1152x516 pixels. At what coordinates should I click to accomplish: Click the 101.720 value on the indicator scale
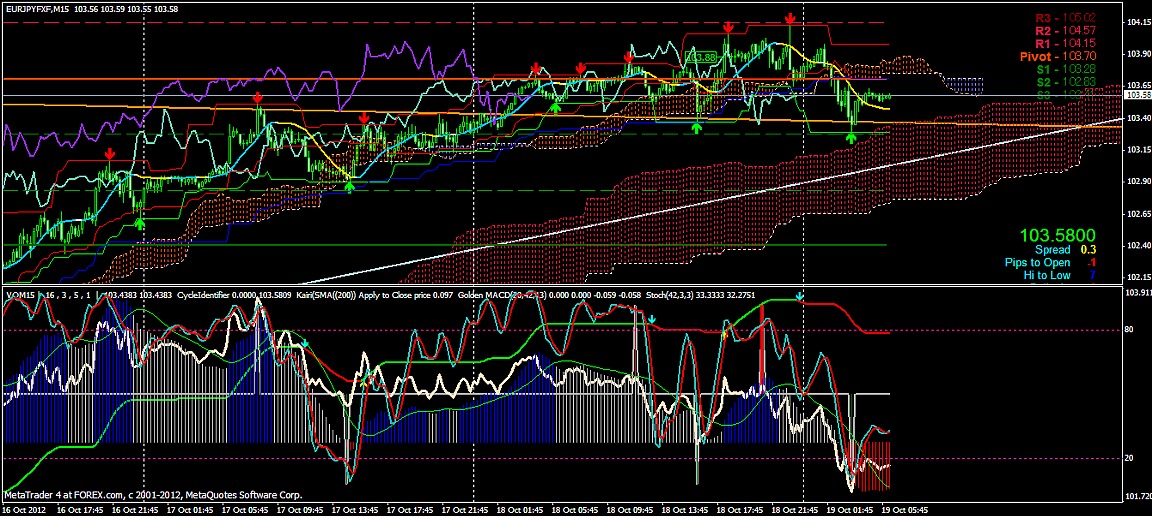[1138, 496]
